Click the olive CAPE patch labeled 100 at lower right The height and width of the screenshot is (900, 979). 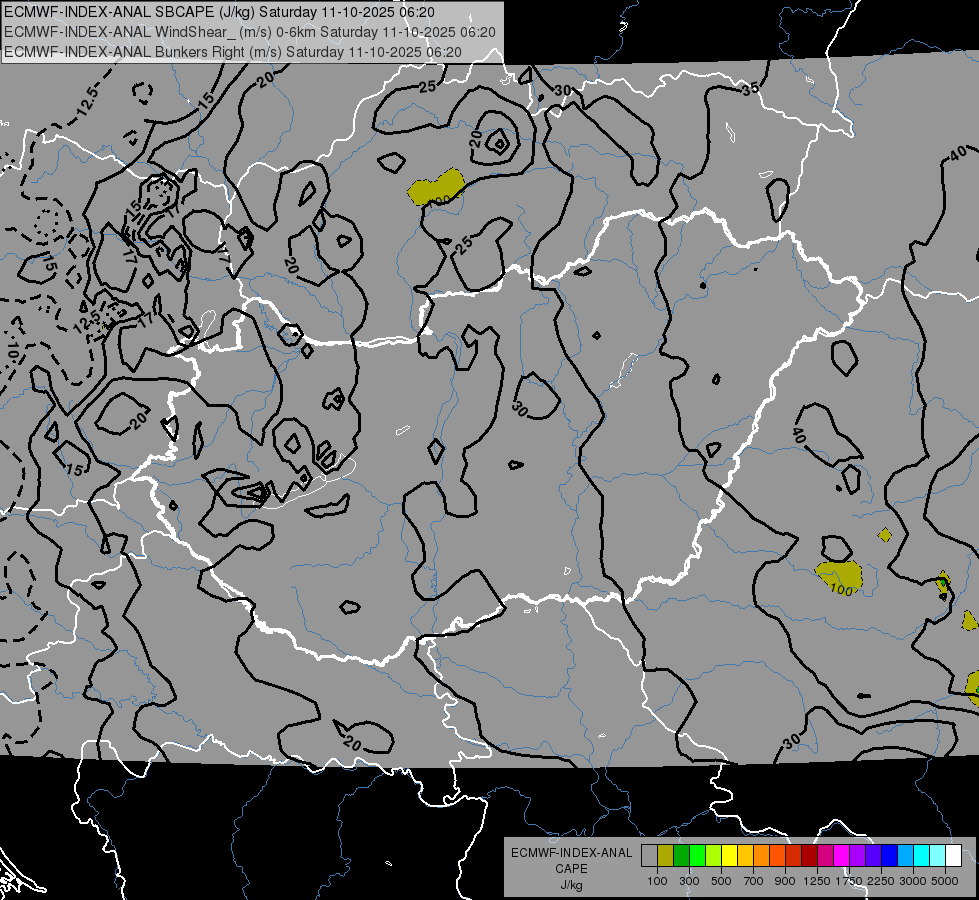[x=839, y=577]
